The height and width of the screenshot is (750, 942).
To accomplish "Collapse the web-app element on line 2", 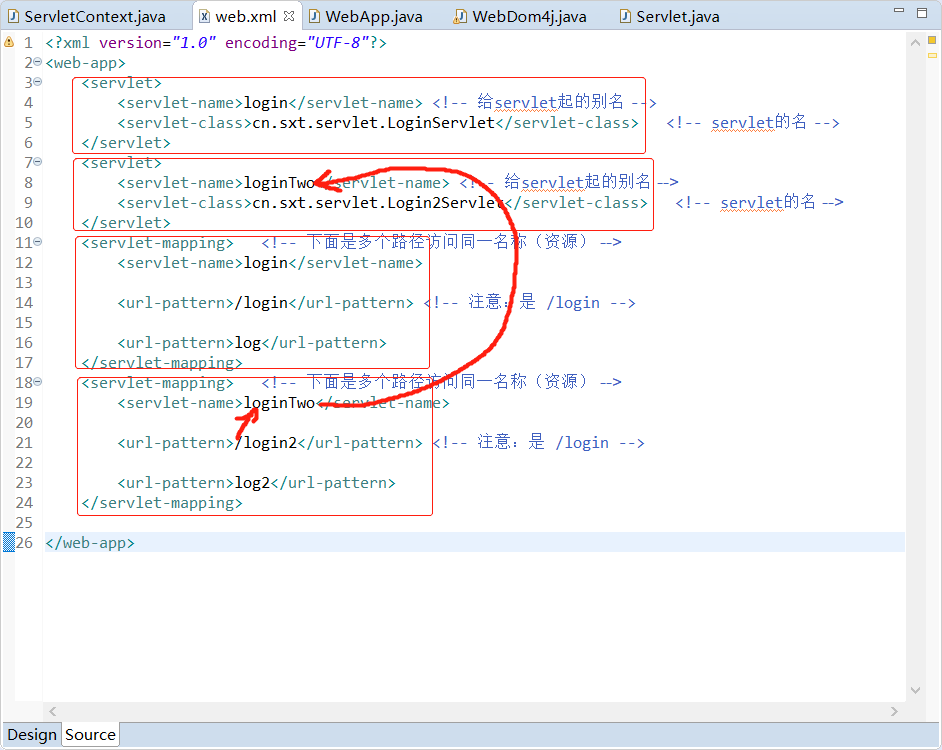I will pos(38,62).
